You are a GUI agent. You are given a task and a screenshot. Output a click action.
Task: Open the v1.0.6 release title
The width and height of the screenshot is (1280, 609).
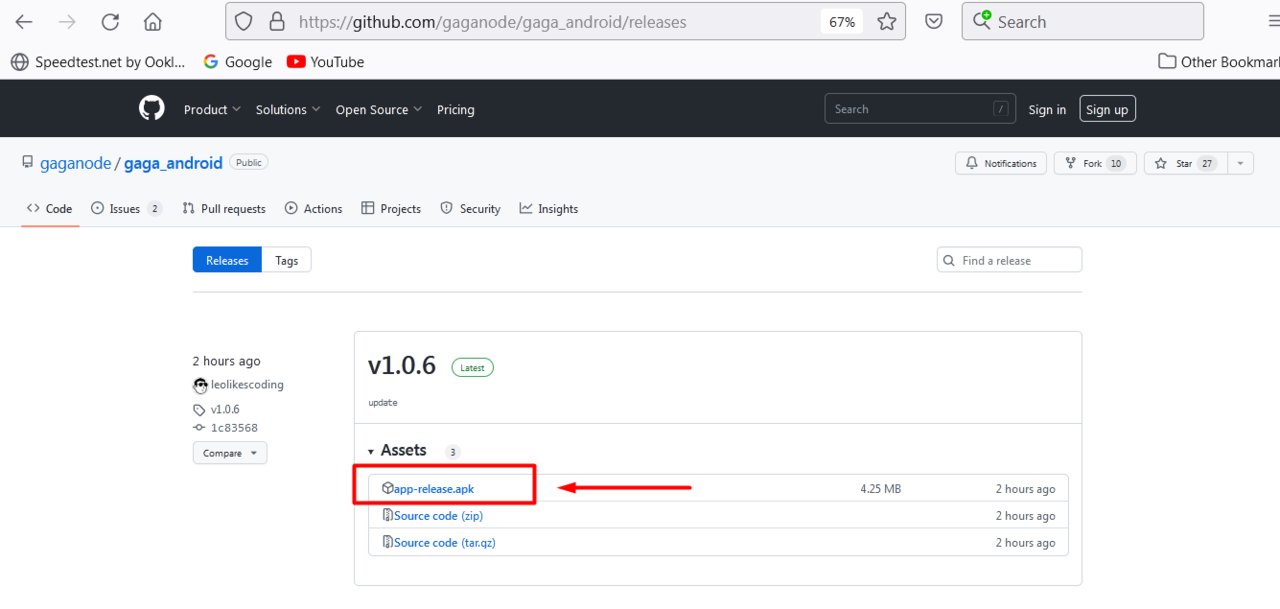point(402,366)
